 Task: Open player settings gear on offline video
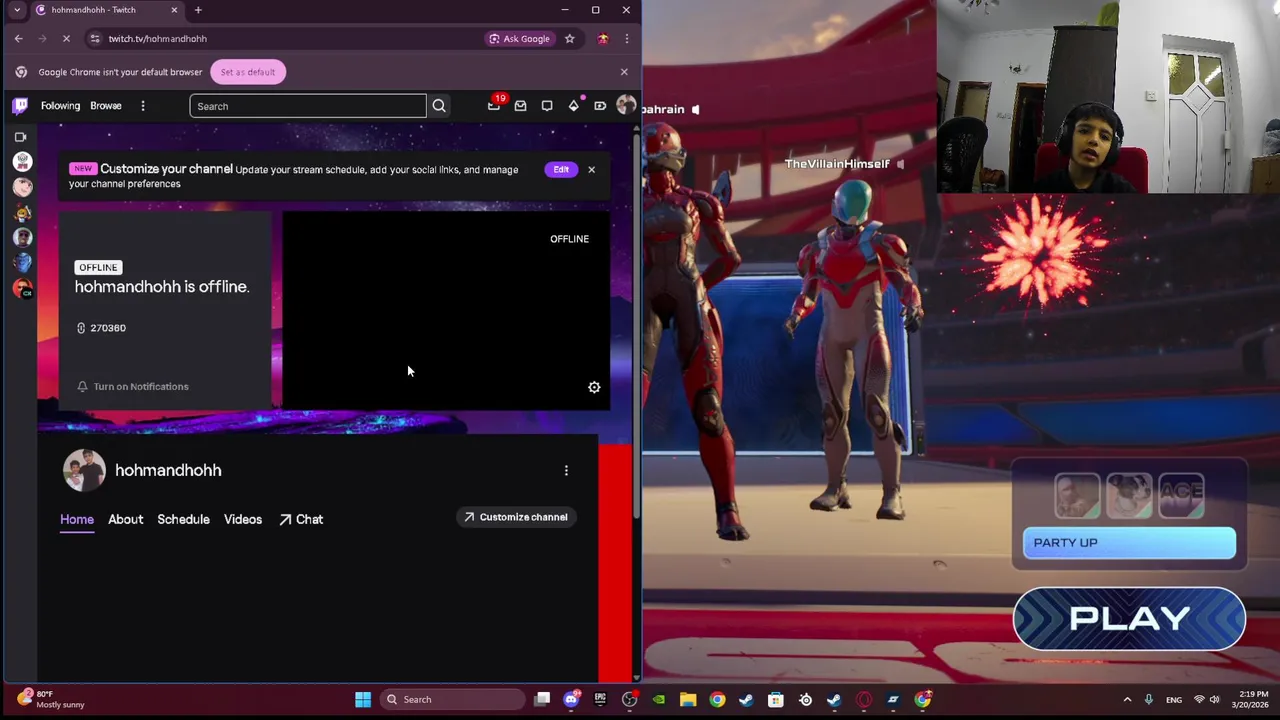coord(594,387)
